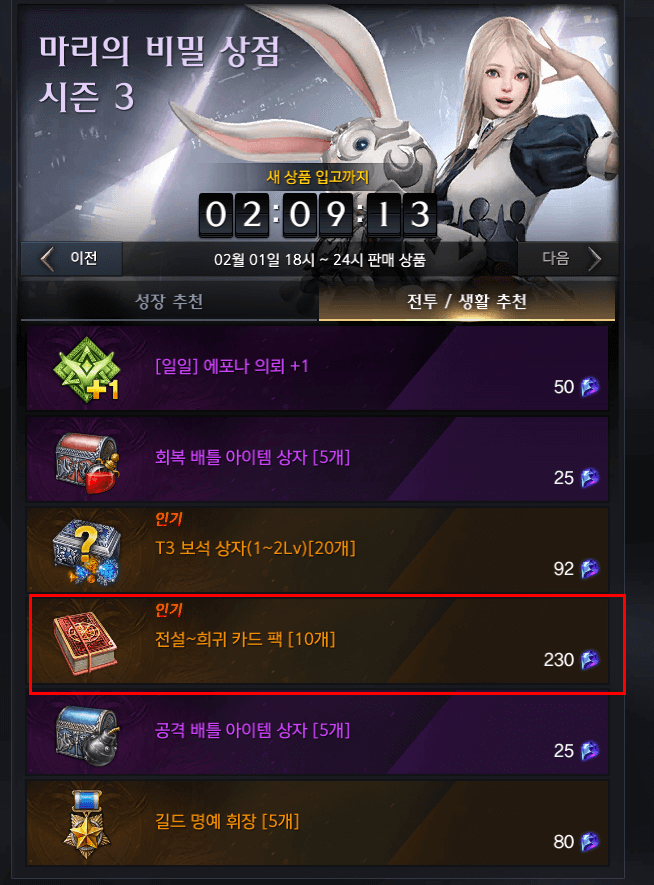The width and height of the screenshot is (654, 885).
Task: Open the [일일] 에포나 의뢰 +1 item
Action: point(317,367)
